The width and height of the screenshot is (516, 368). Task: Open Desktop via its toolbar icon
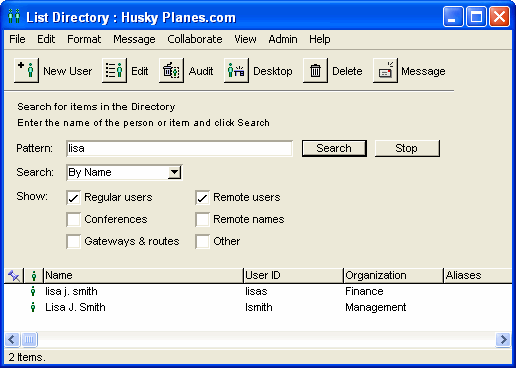236,70
